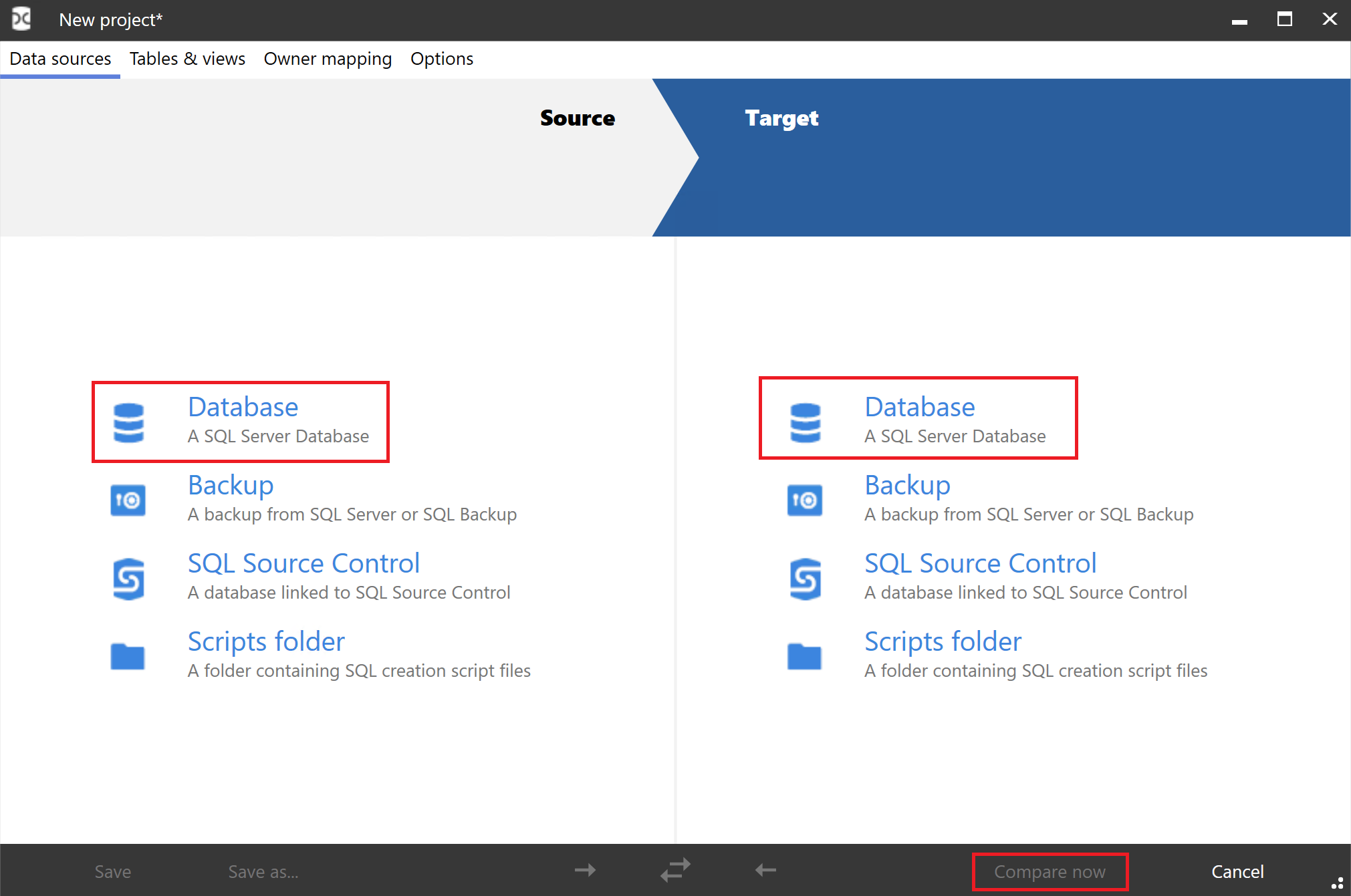1351x896 pixels.
Task: Select Scripts folder link under Target
Action: [943, 642]
